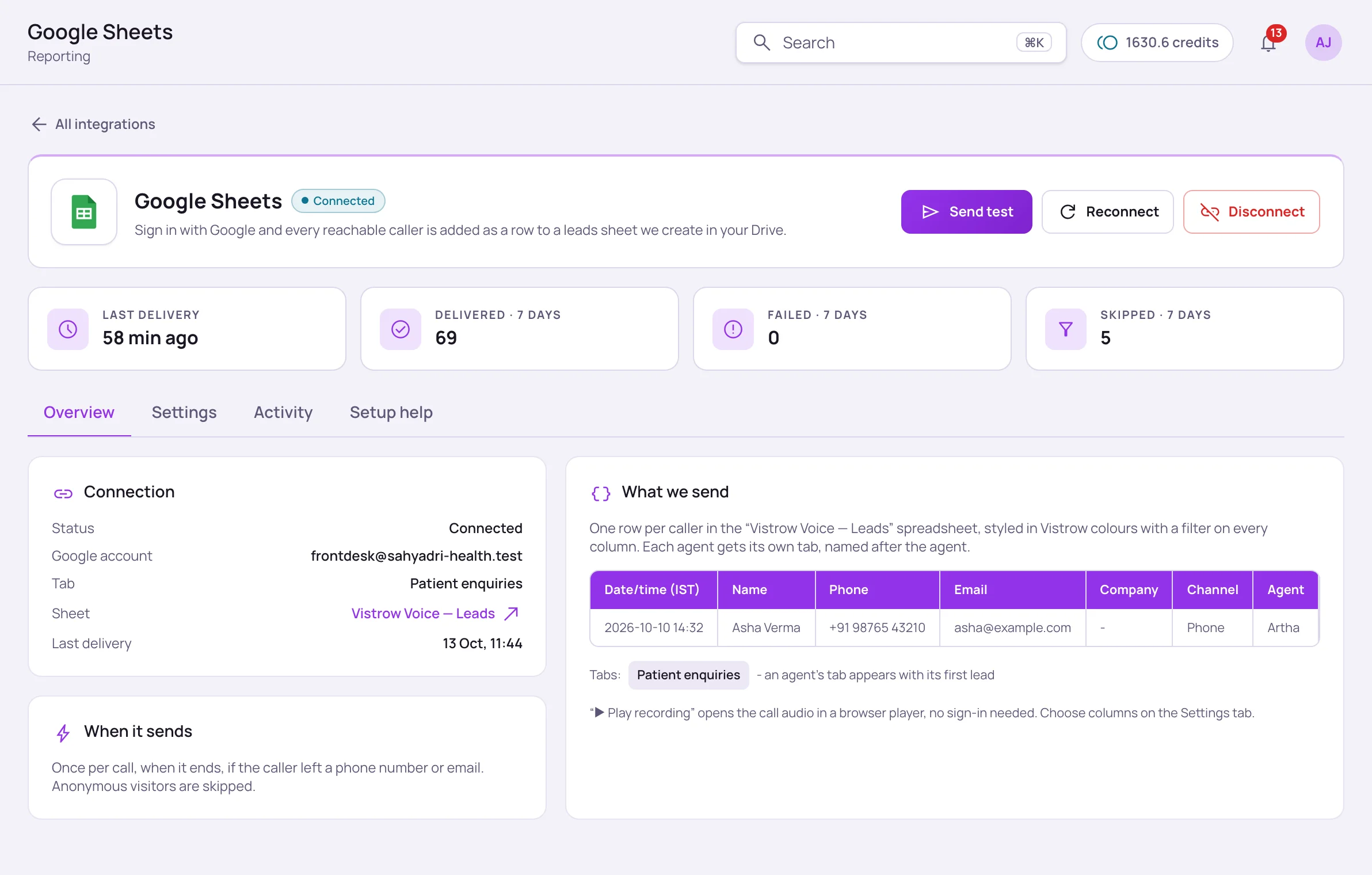The height and width of the screenshot is (875, 1372).
Task: Open the Setup help tab
Action: [x=391, y=412]
